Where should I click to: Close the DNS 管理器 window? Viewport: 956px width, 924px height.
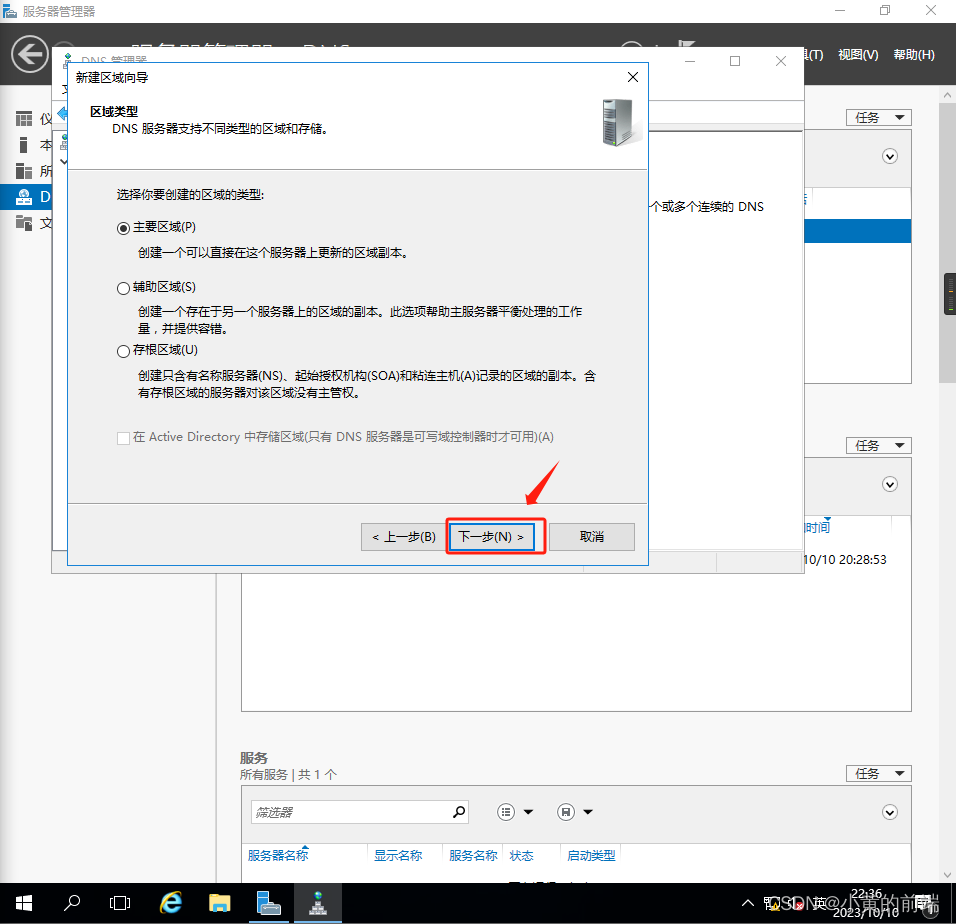pyautogui.click(x=781, y=61)
